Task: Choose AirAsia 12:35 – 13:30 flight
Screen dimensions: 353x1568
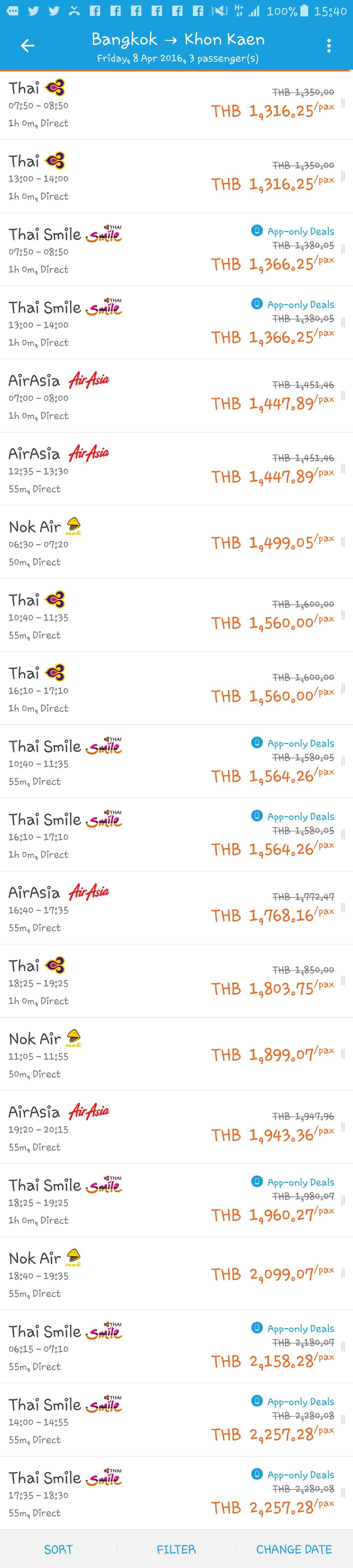Action: pyautogui.click(x=176, y=469)
